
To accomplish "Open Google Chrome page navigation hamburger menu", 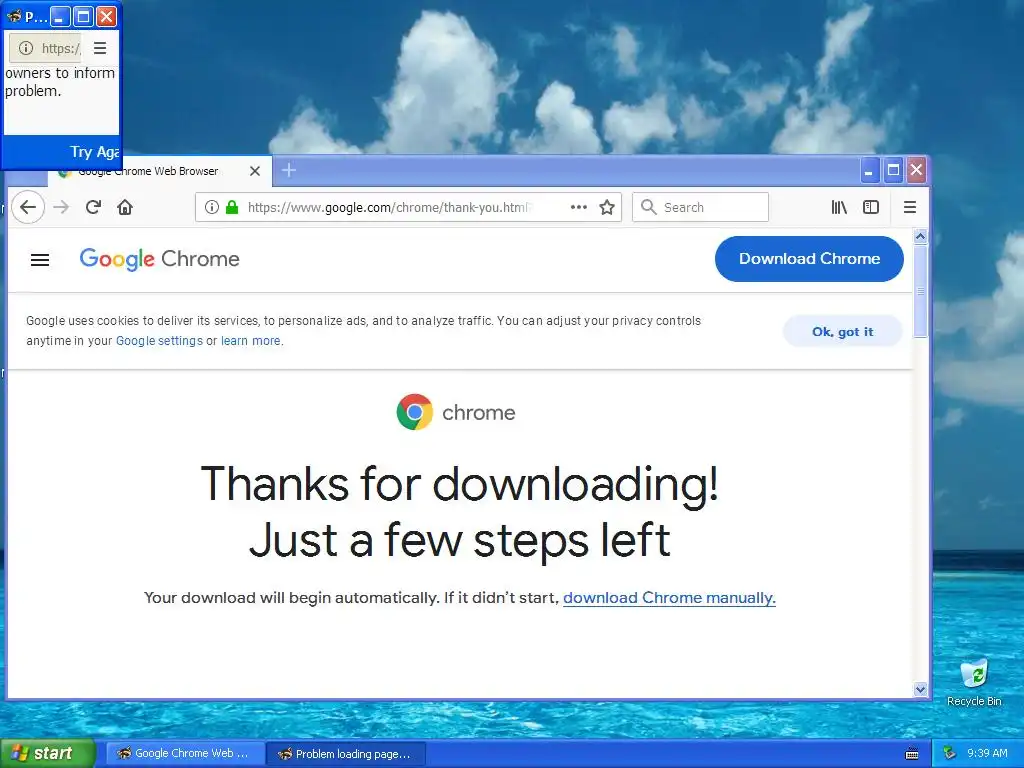I will [40, 260].
